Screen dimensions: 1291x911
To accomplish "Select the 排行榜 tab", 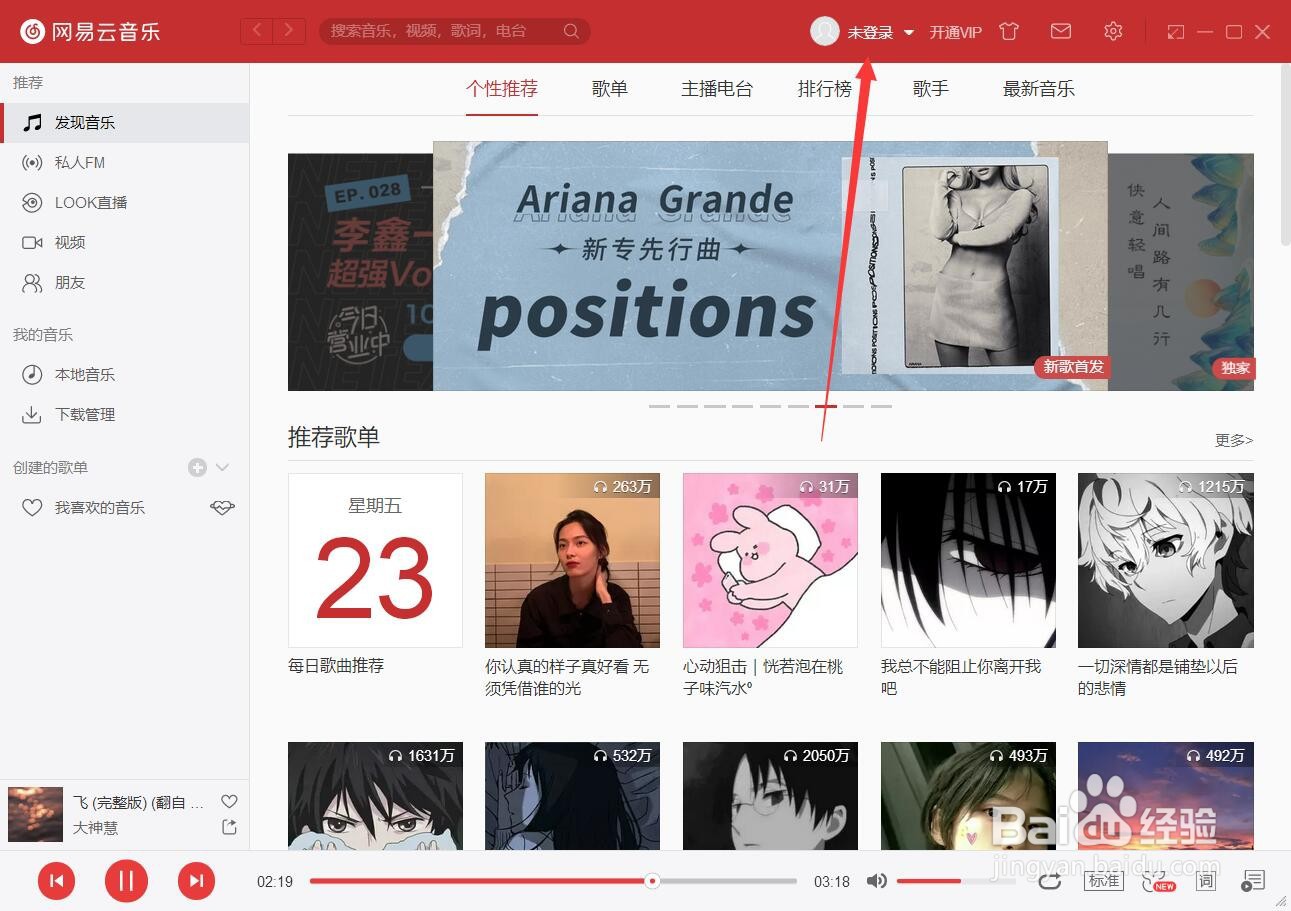I will tap(825, 89).
